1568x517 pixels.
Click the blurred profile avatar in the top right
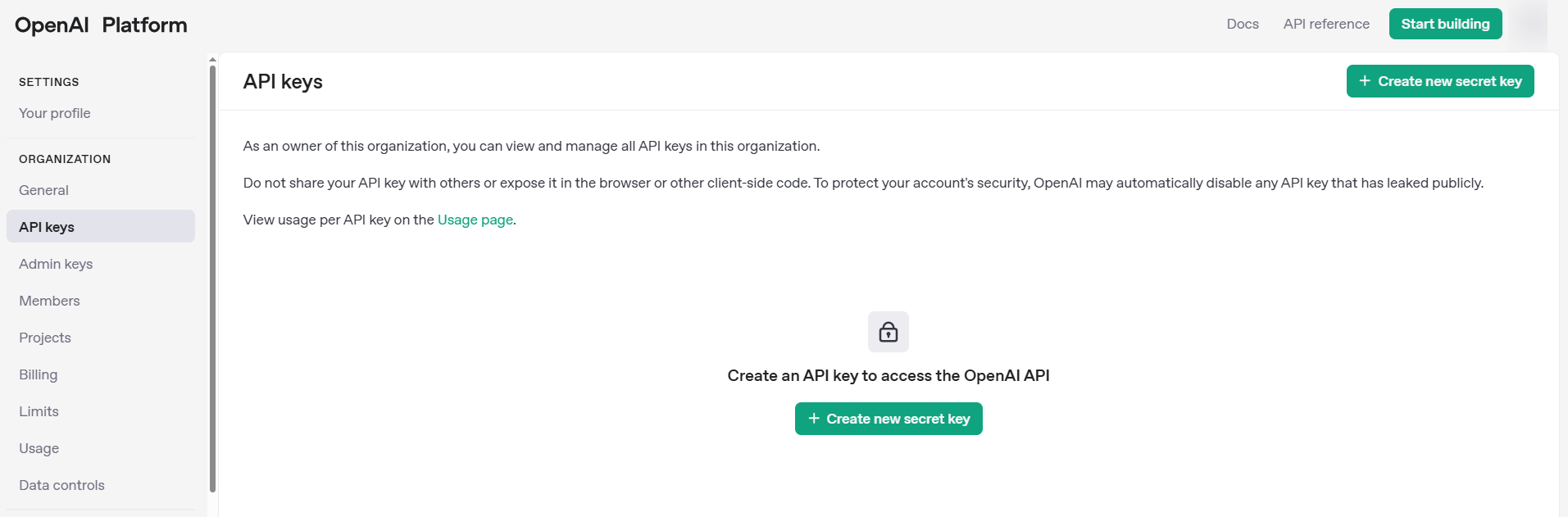(1529, 24)
